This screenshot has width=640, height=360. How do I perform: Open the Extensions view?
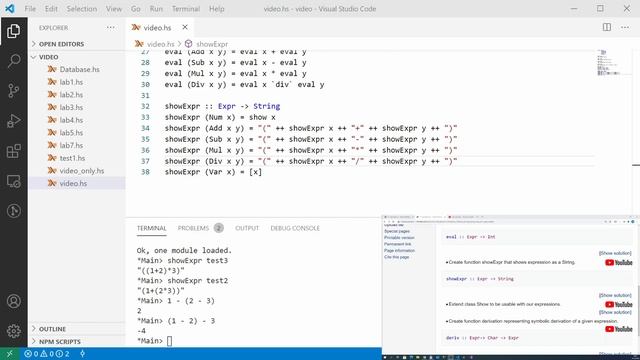(13, 151)
